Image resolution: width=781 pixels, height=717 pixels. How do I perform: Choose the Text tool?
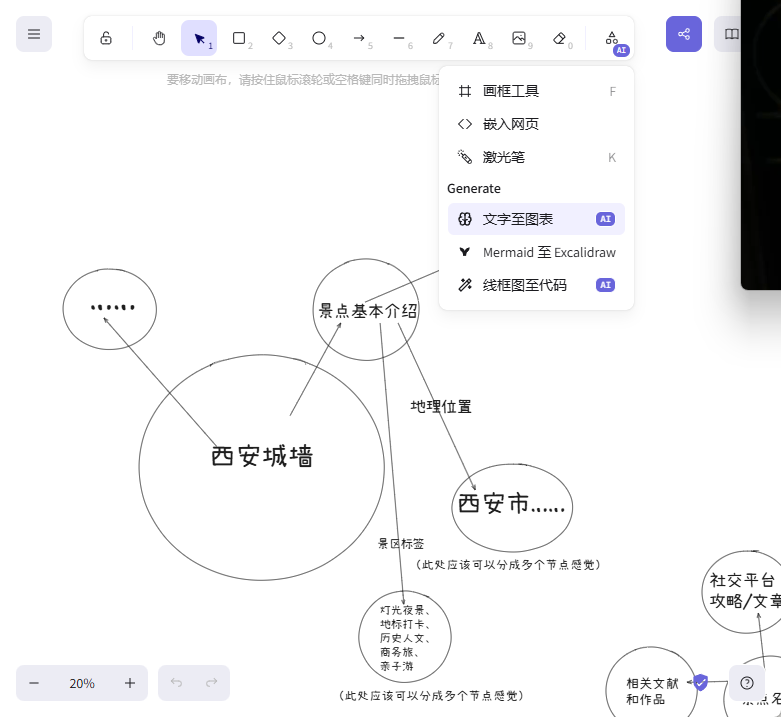pos(479,38)
